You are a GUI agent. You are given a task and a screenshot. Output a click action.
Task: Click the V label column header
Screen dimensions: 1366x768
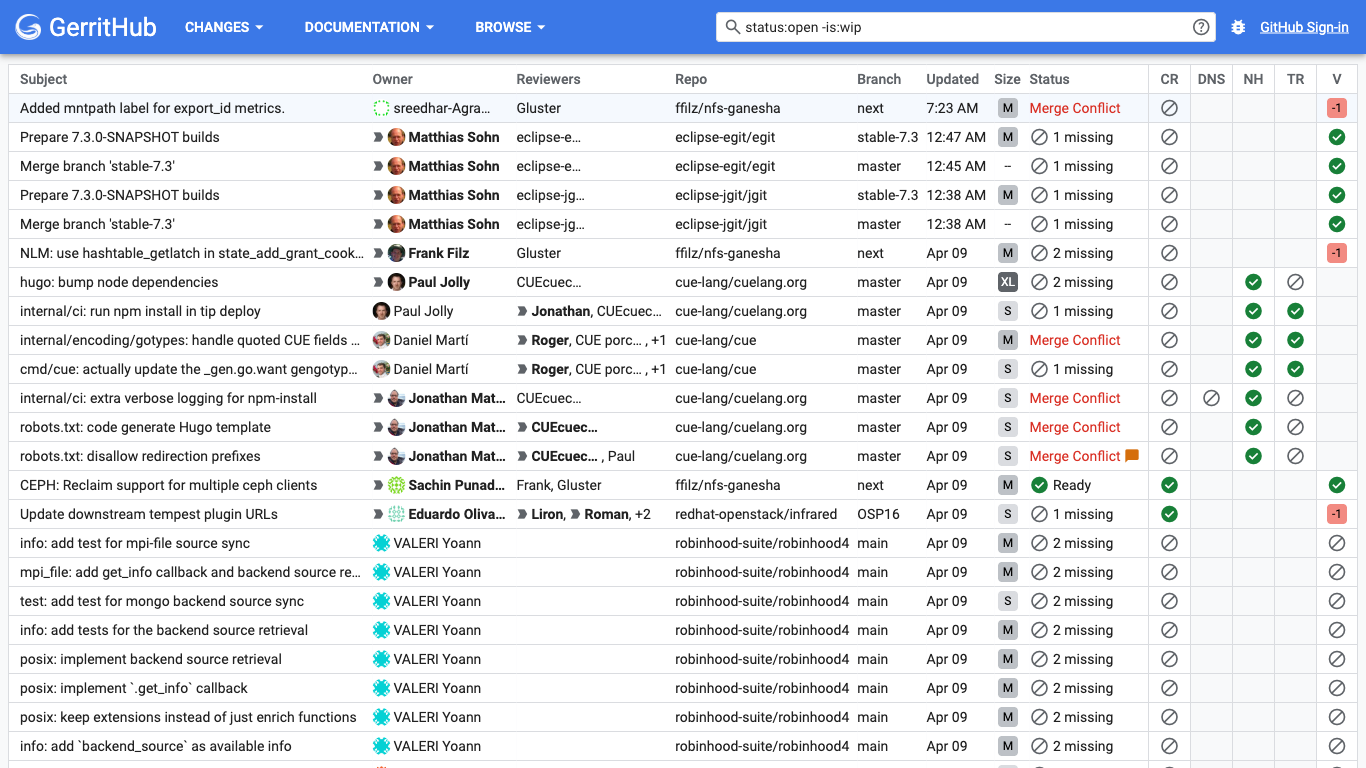pyautogui.click(x=1336, y=79)
